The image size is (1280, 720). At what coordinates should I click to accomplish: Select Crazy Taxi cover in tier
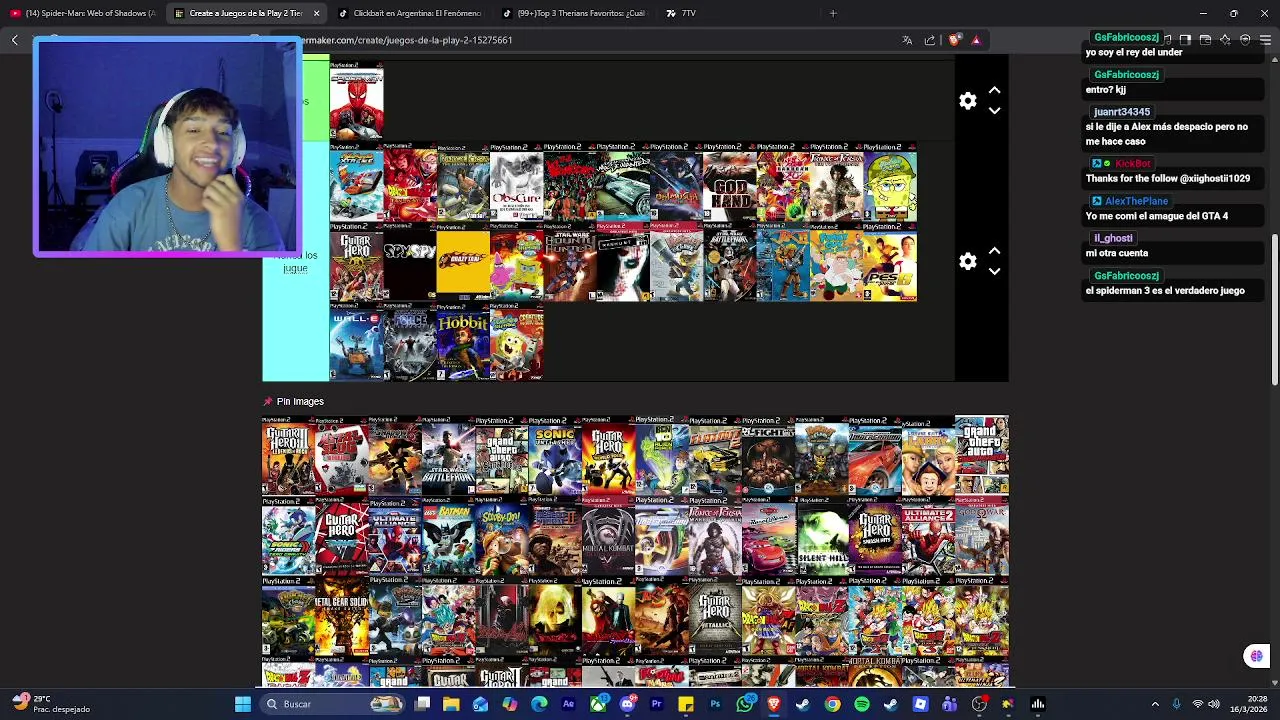point(463,262)
